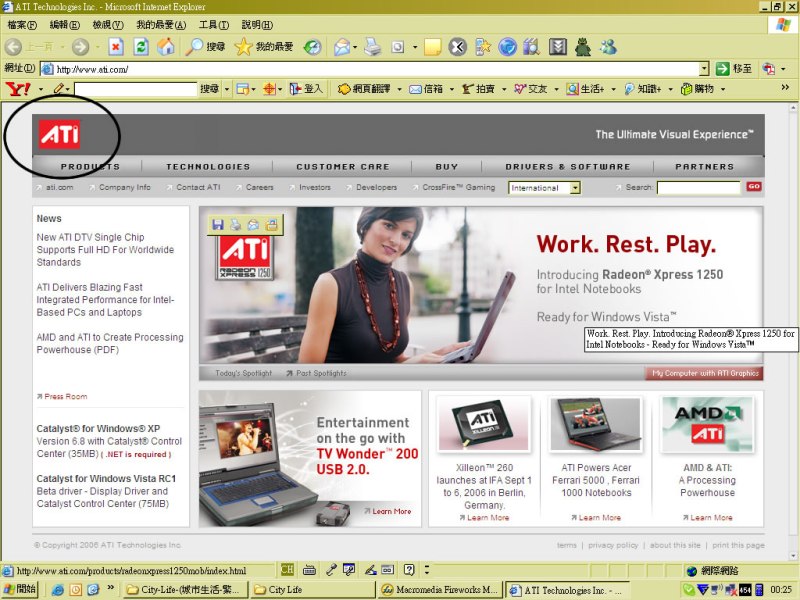The width and height of the screenshot is (800, 600).
Task: Click the address bar URL field
Action: (369, 69)
